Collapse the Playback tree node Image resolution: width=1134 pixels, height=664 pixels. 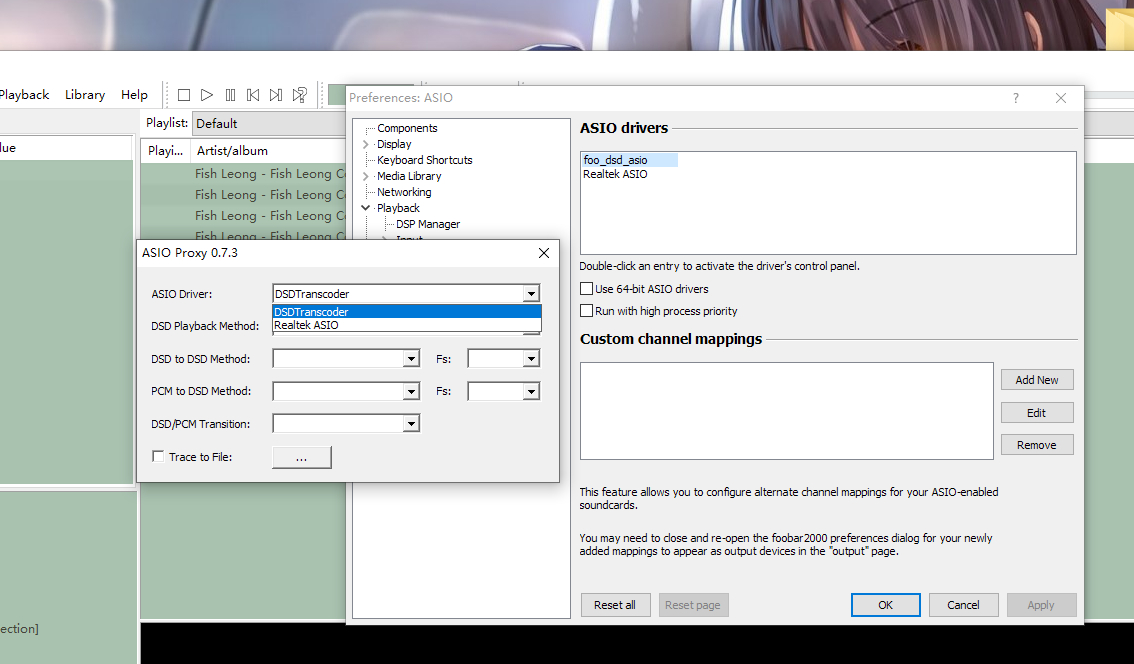366,208
